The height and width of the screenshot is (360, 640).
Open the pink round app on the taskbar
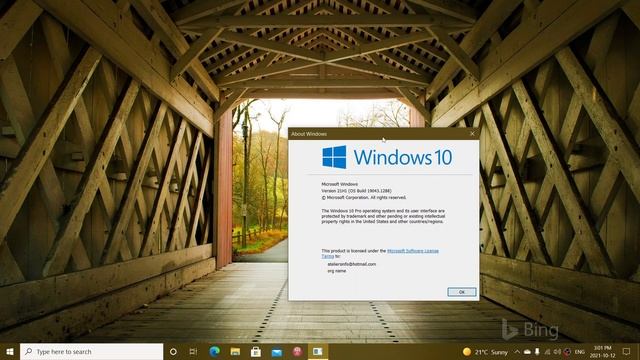[298, 351]
